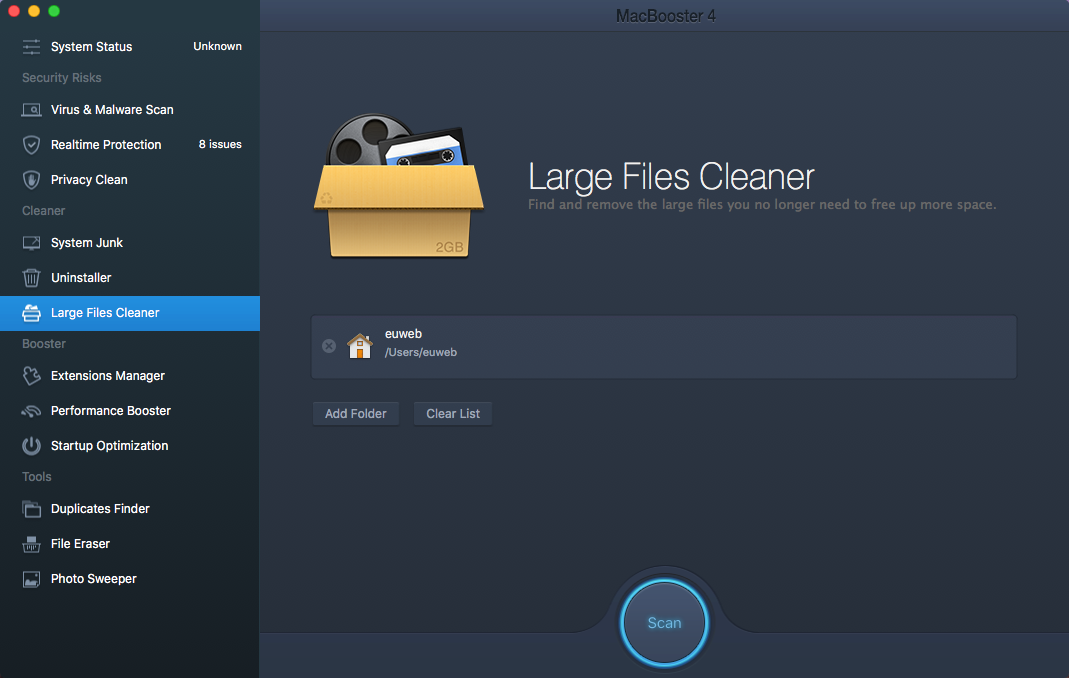Switch to Uninstaller module

tap(130, 278)
